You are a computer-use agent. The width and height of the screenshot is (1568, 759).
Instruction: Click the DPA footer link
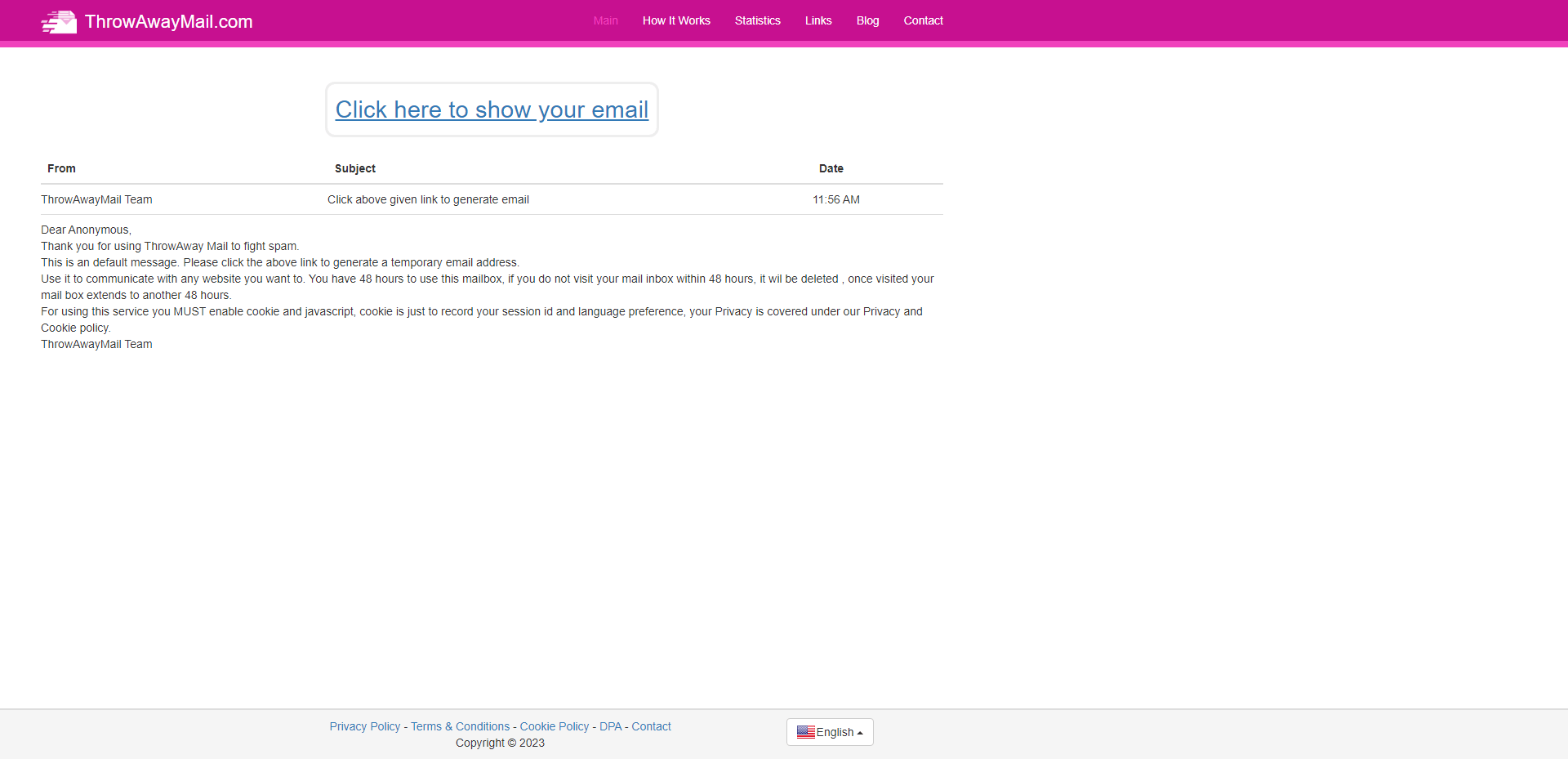click(x=610, y=726)
